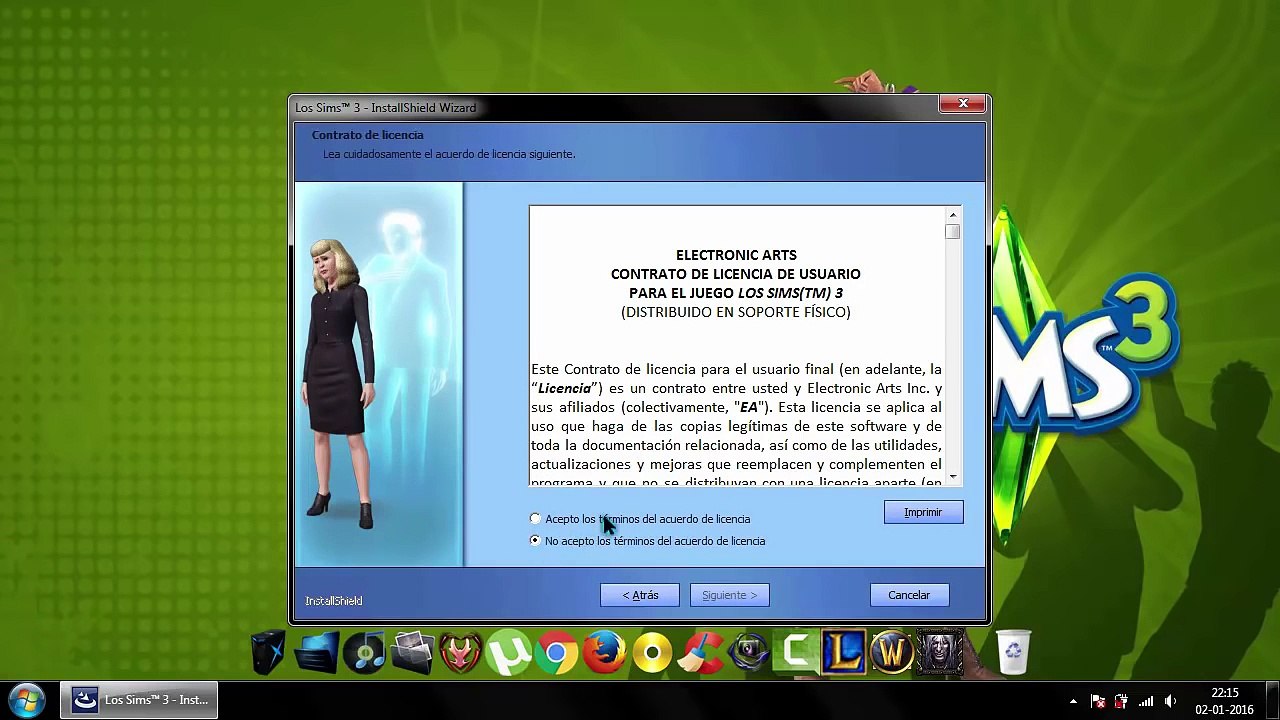1280x720 pixels.
Task: Open the volume speaker tray icon
Action: [1170, 701]
